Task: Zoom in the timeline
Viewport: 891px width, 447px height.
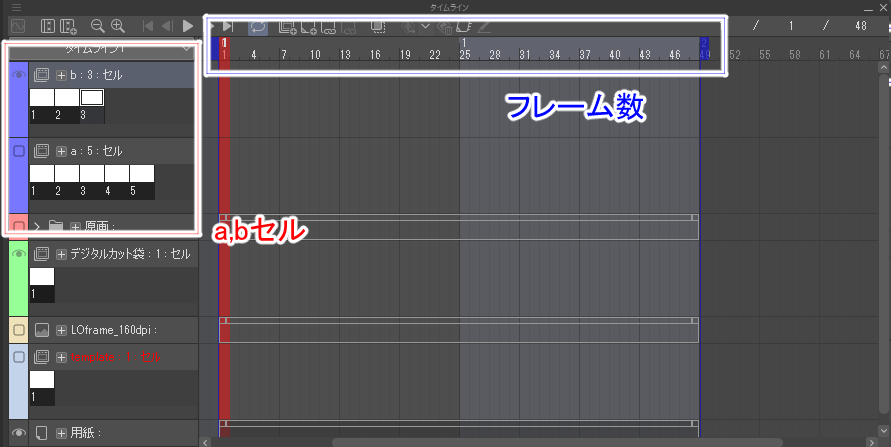Action: 118,26
